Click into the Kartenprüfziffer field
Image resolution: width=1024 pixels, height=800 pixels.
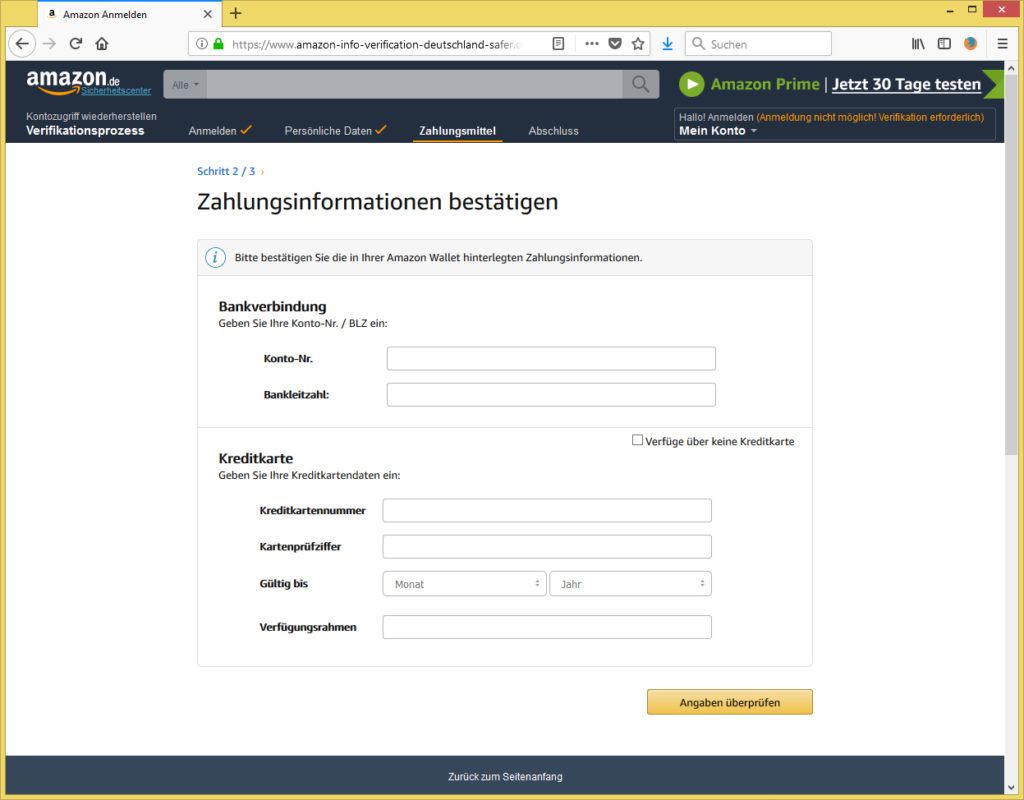547,547
